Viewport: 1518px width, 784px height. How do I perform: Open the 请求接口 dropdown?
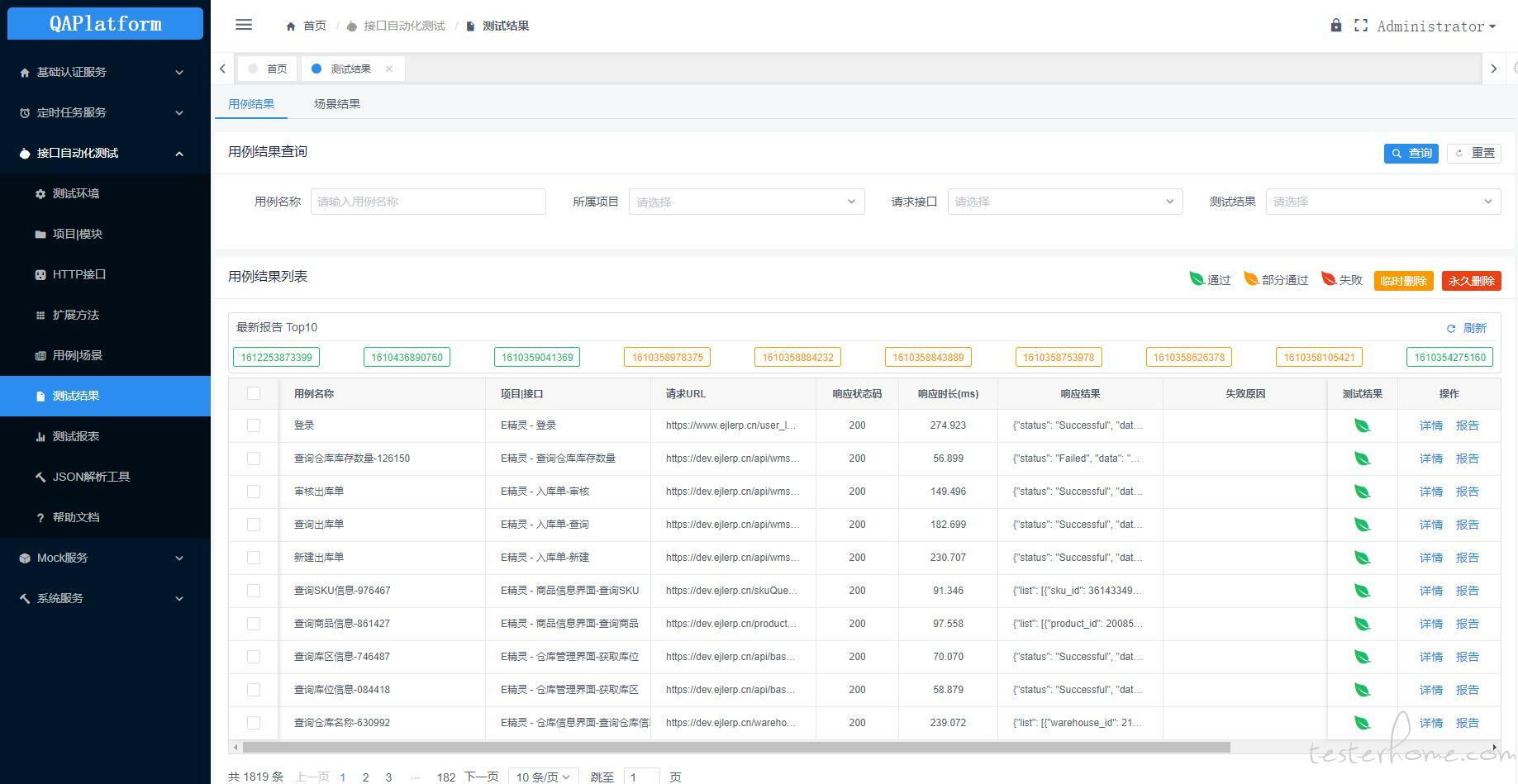click(x=1065, y=202)
